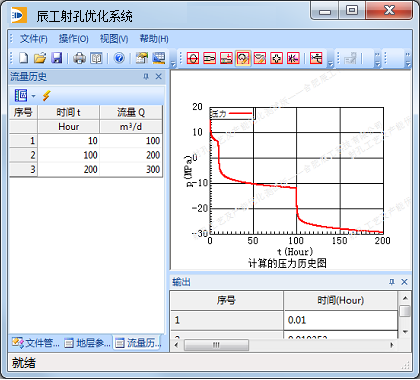420x380 pixels.
Task: Click the first red-bordered circle tool icon
Action: [193, 58]
